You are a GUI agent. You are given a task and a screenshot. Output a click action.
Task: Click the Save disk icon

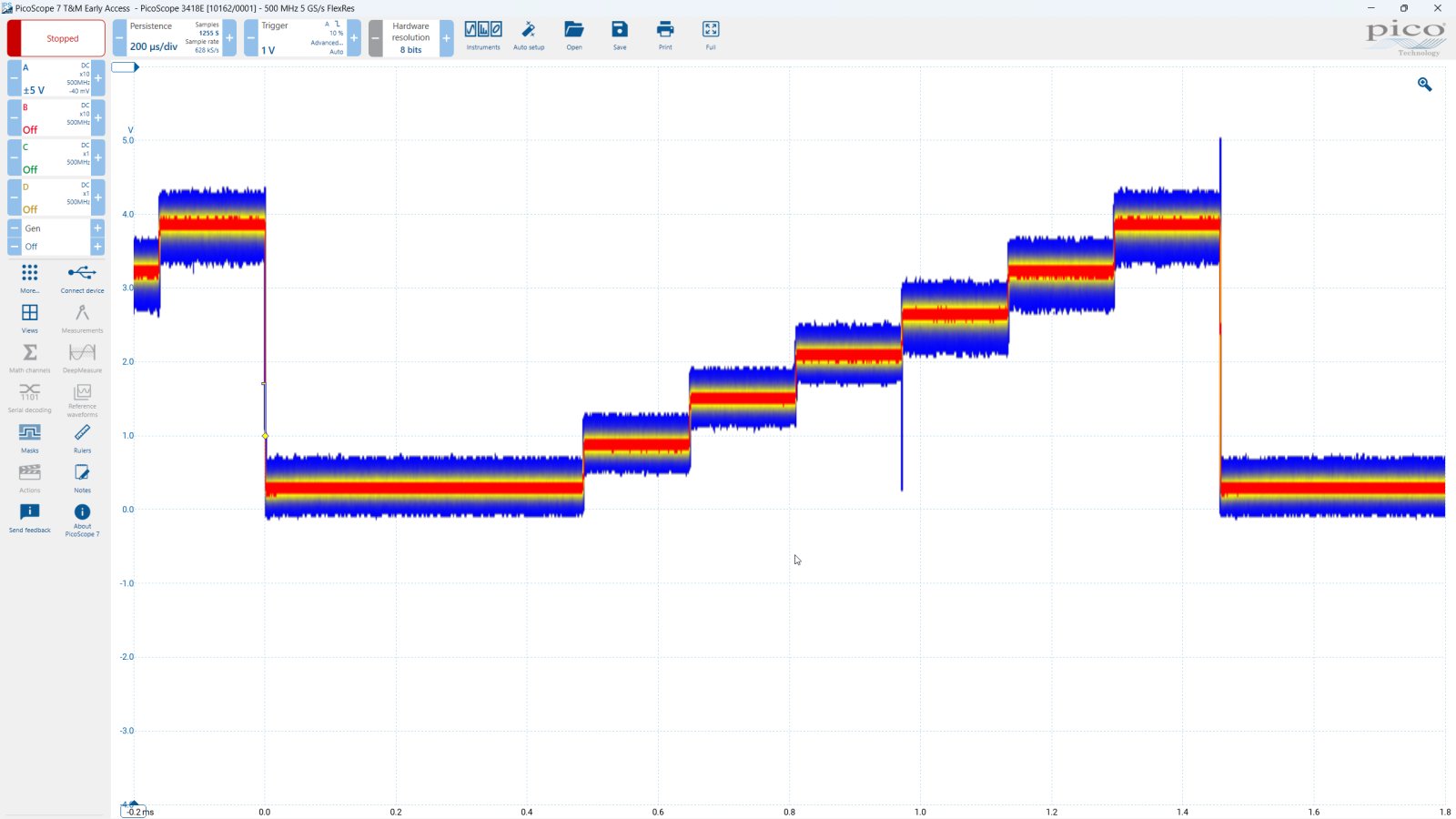(620, 30)
